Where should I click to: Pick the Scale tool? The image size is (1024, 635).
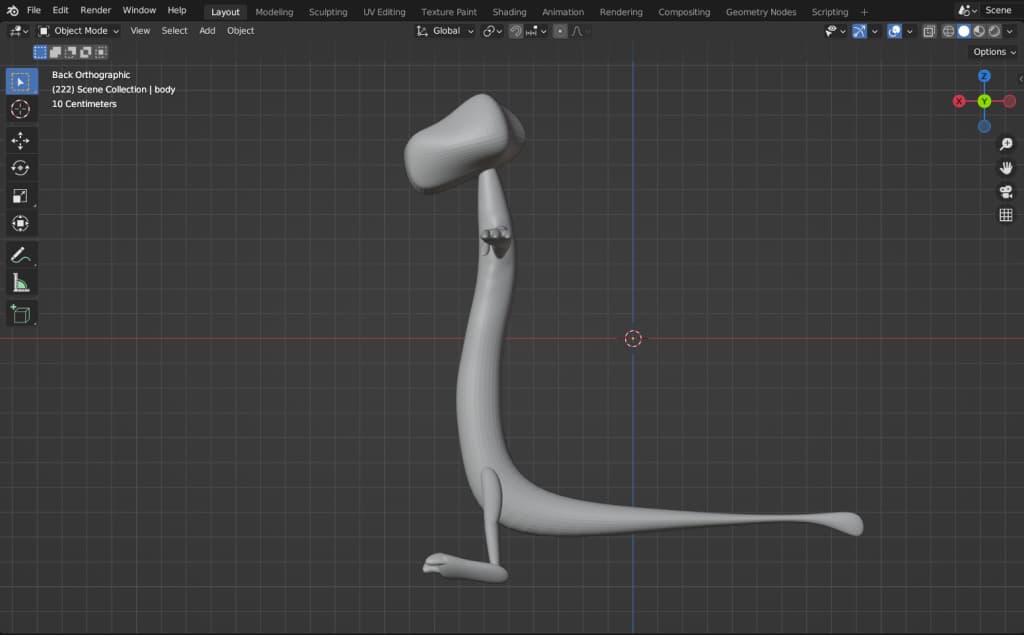coord(20,196)
